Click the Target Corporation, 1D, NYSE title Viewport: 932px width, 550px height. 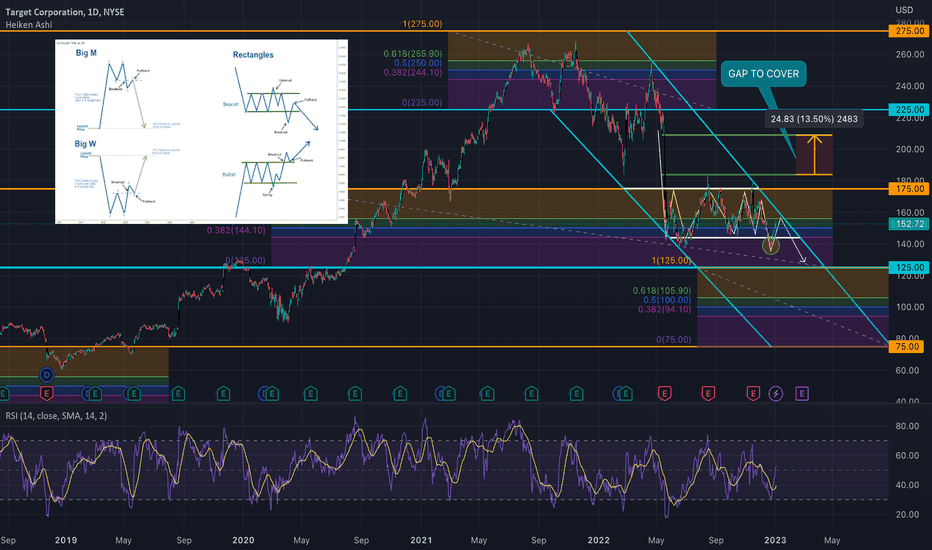pyautogui.click(x=65, y=12)
